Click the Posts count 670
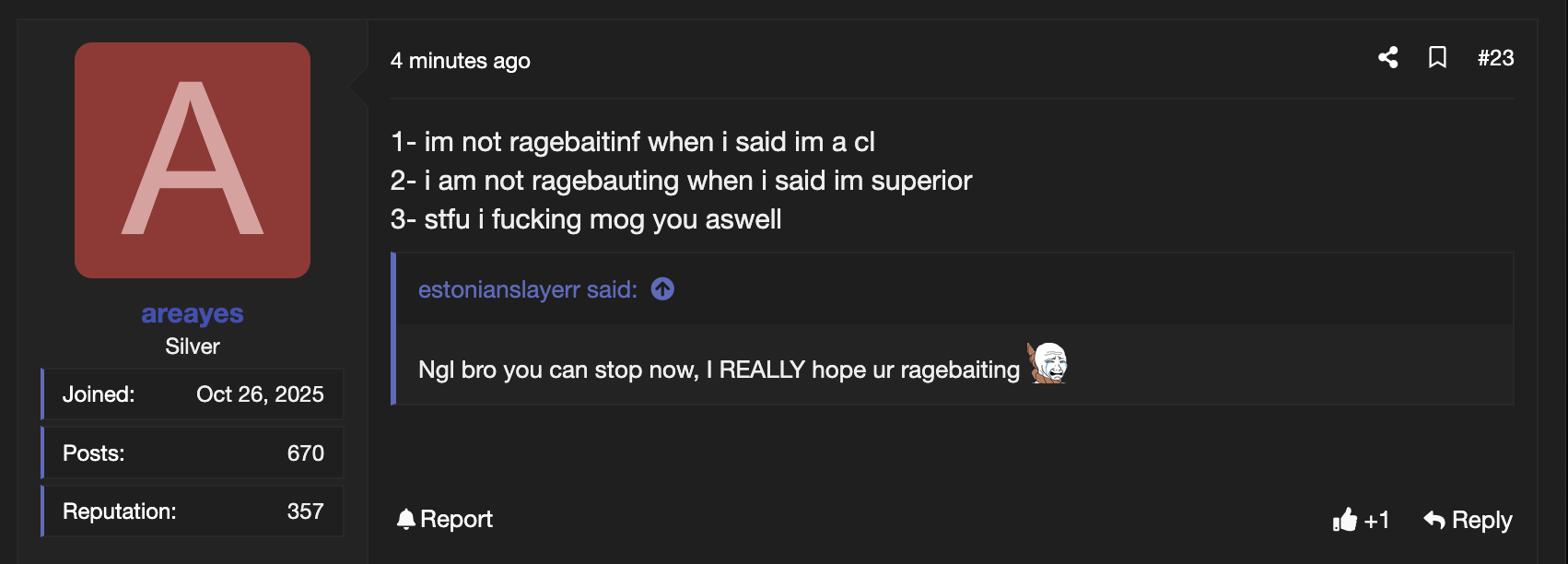This screenshot has width=1568, height=564. [305, 453]
